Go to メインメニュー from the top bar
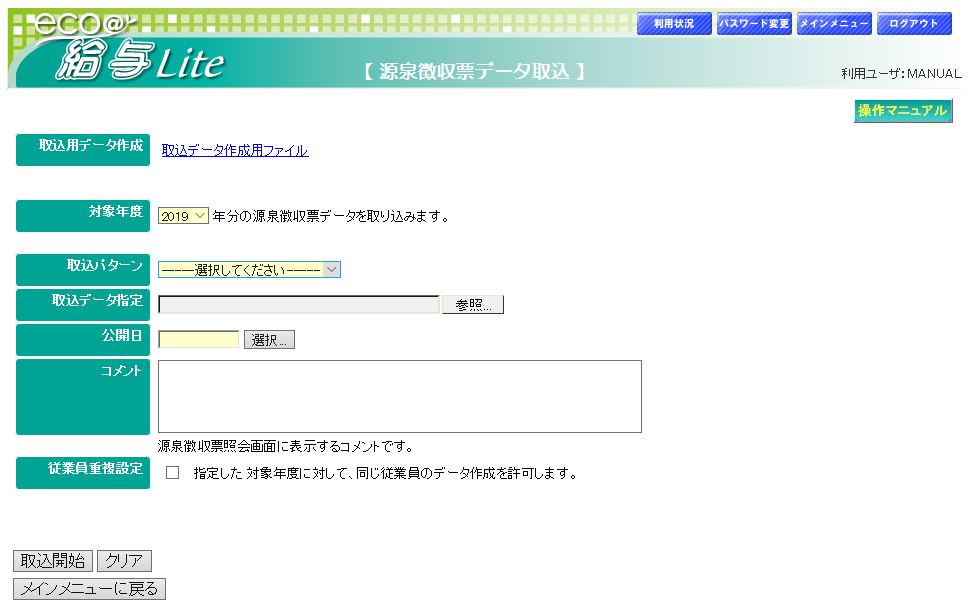The image size is (979, 614). 834,24
